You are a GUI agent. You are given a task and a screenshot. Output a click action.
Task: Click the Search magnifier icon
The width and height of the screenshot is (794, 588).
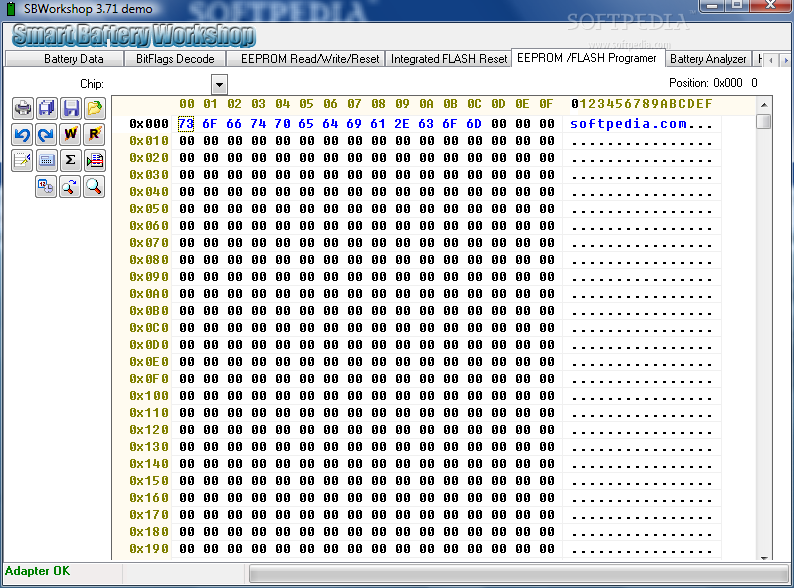pyautogui.click(x=94, y=187)
